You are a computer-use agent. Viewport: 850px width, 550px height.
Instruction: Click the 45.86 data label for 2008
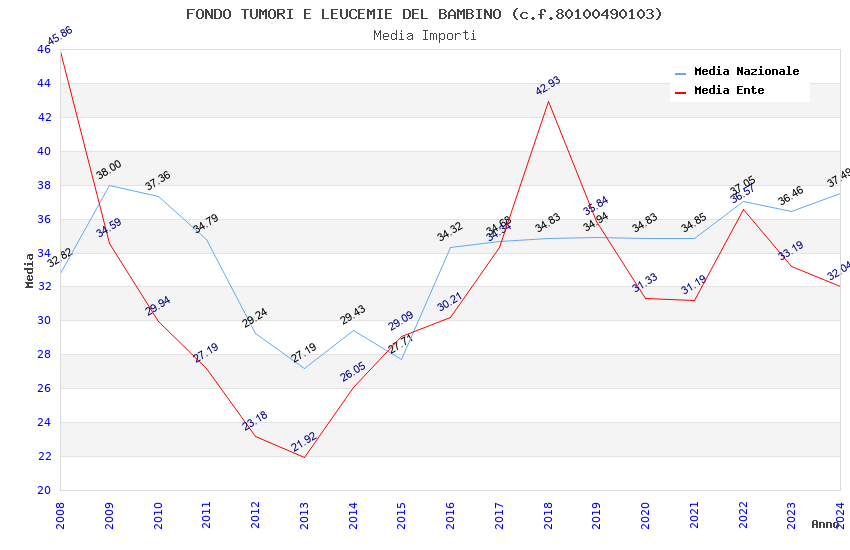(60, 36)
